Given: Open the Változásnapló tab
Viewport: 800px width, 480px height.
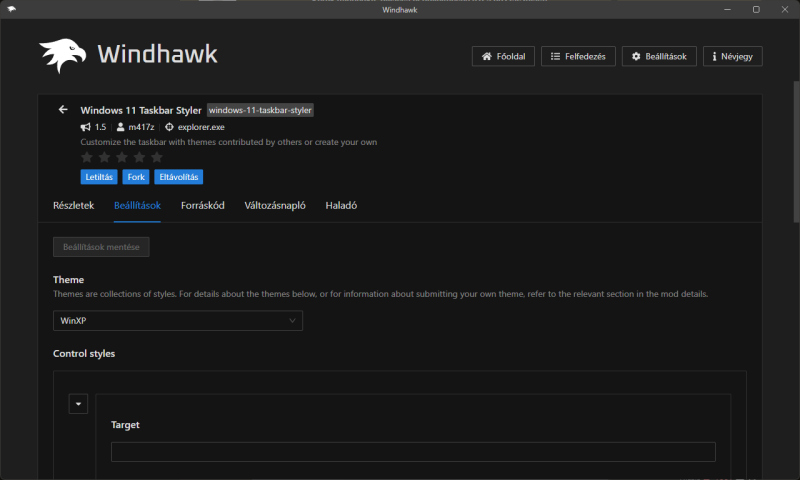Looking at the screenshot, I should [x=275, y=206].
